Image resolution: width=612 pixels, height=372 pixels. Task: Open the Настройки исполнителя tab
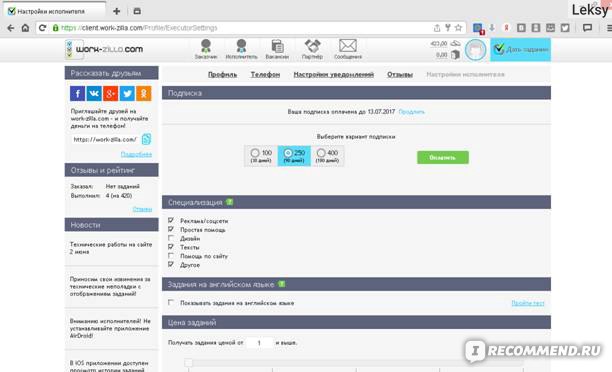[x=465, y=74]
